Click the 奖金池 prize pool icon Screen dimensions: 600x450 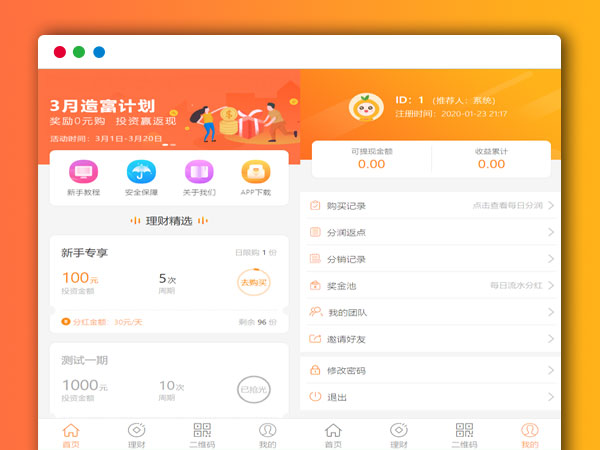[x=315, y=285]
